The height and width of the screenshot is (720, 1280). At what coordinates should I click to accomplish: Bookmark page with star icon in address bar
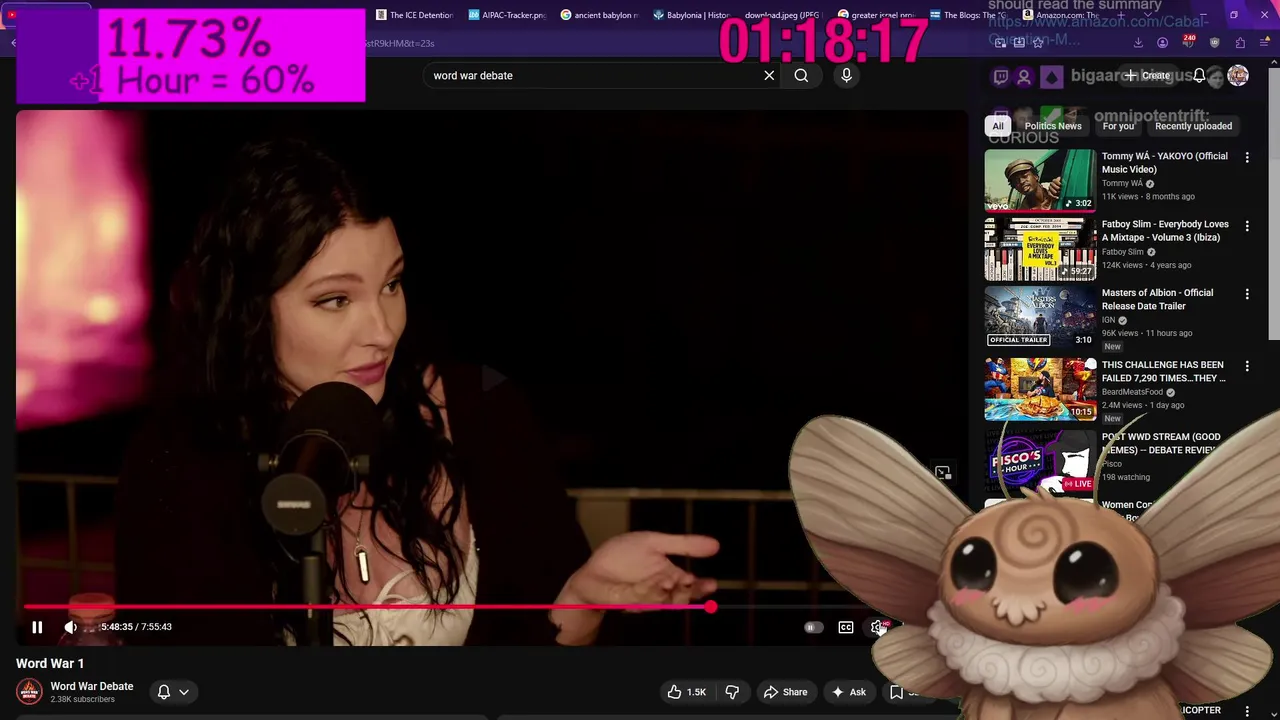[1040, 42]
